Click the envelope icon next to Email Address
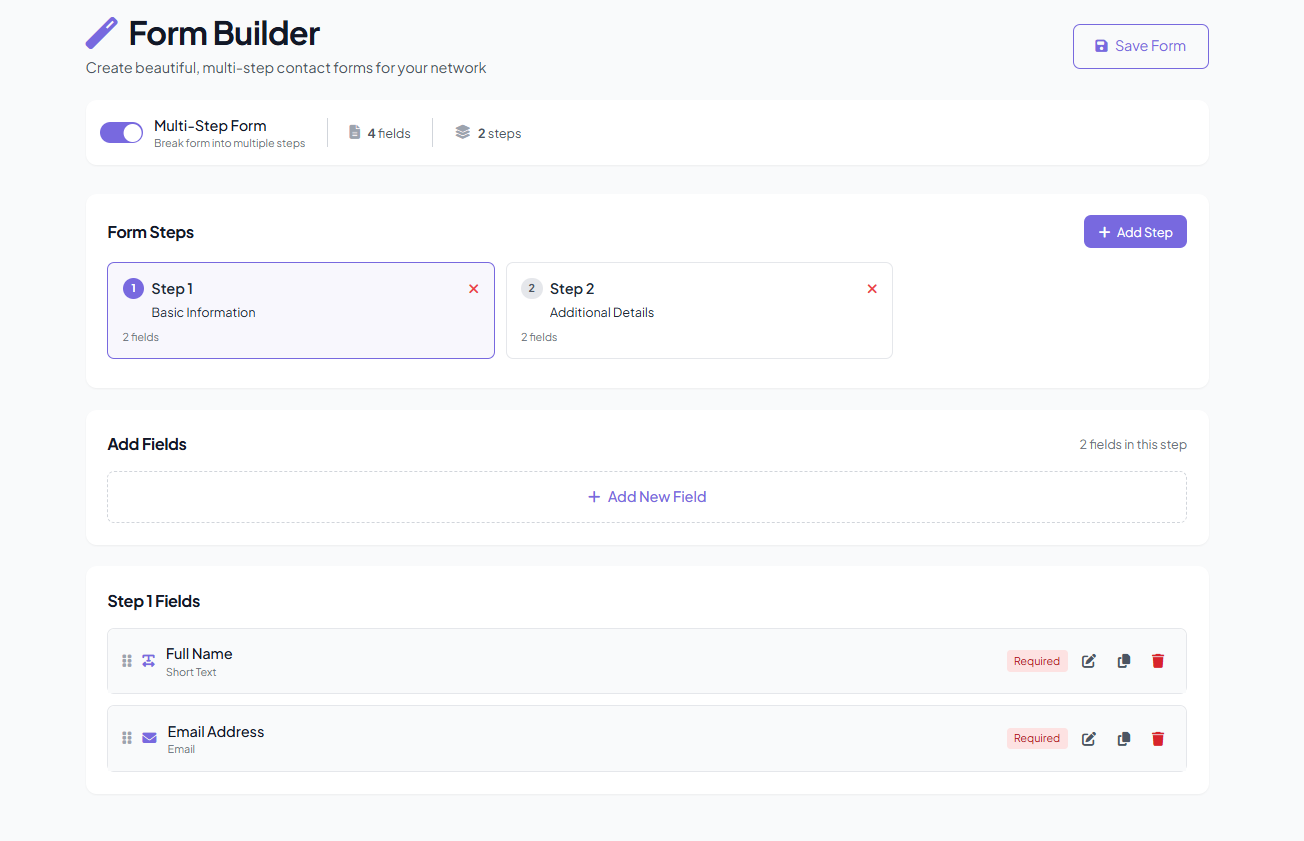 click(x=148, y=738)
